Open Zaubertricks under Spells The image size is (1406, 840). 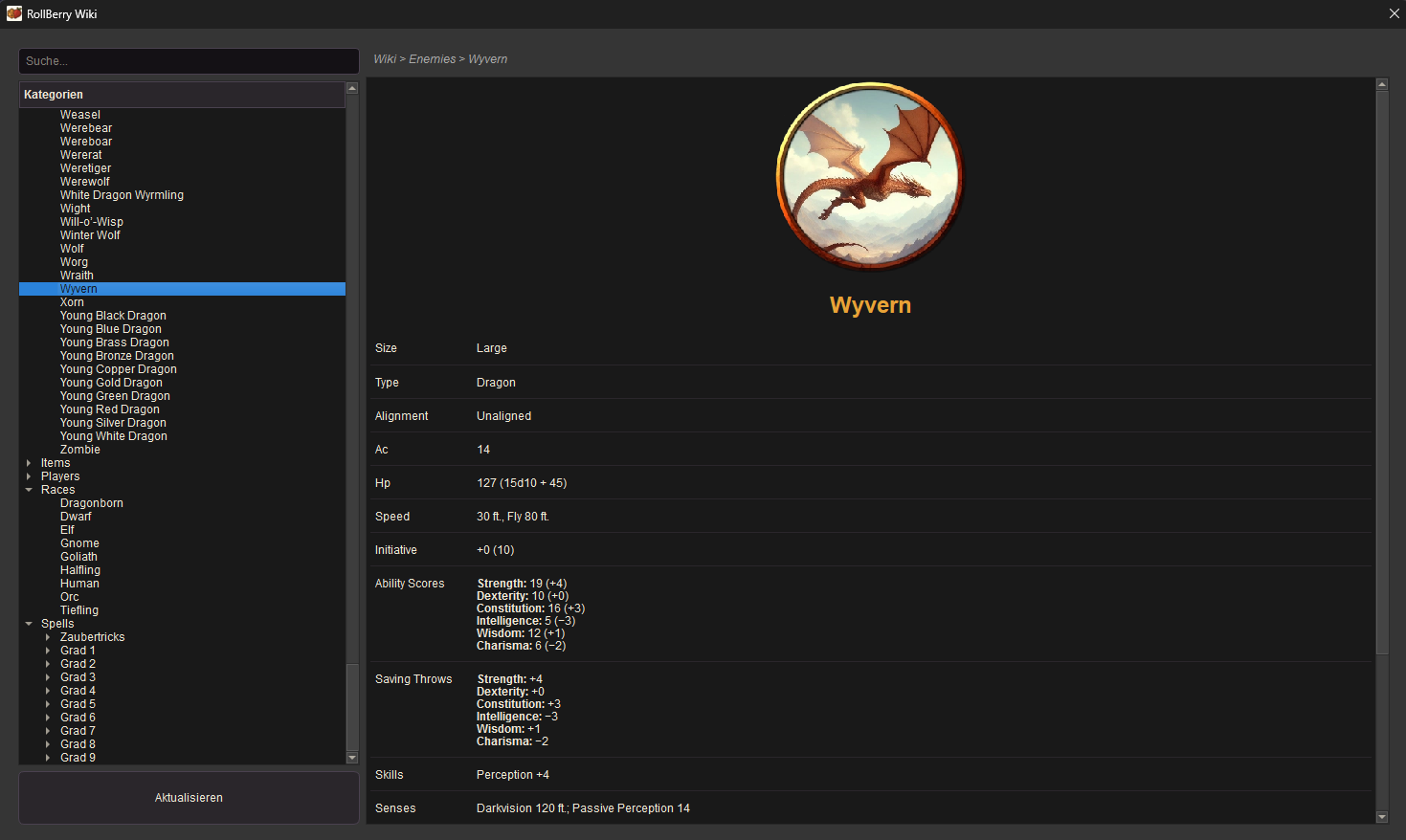[x=92, y=636]
